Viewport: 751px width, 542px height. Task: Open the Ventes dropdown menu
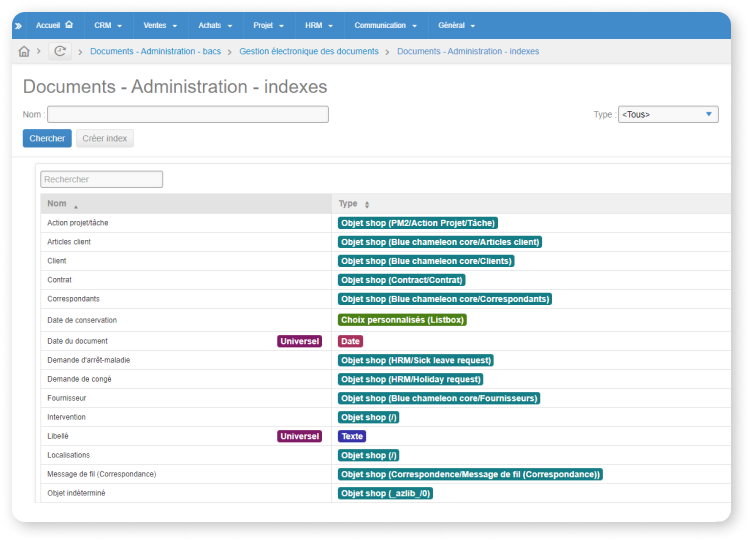(160, 25)
